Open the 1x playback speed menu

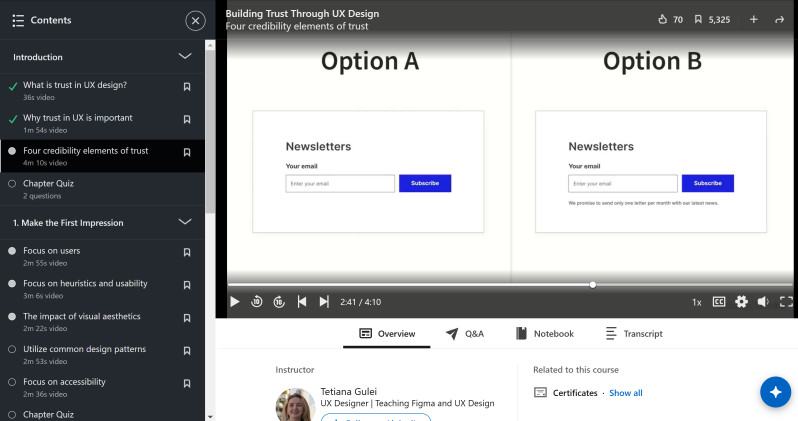(x=697, y=301)
